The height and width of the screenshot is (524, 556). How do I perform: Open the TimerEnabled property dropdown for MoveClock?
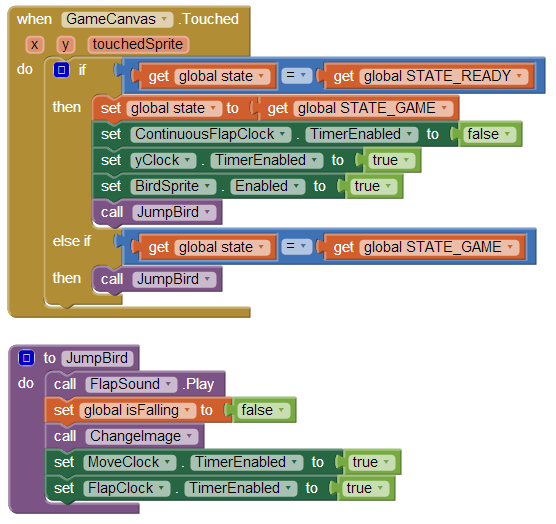coord(247,462)
